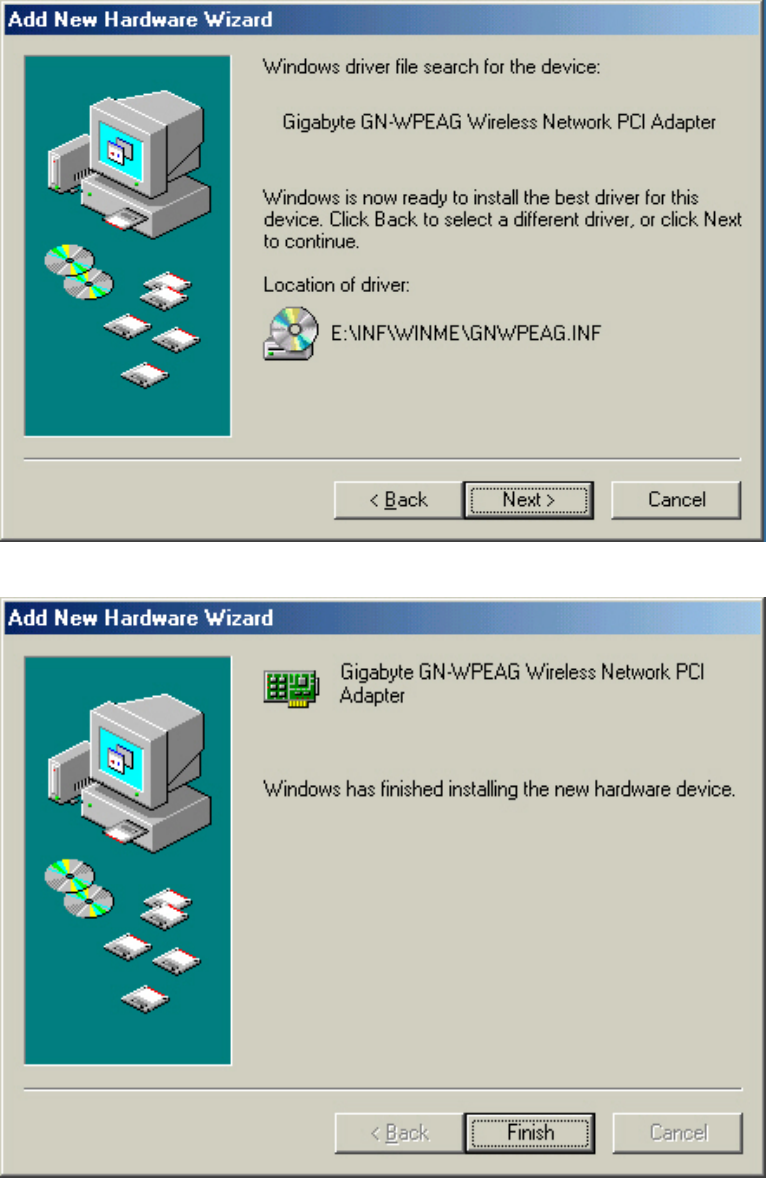
Task: Select the E:\INF\WINME\GNWPEAG.INF driver path text
Action: tap(466, 333)
